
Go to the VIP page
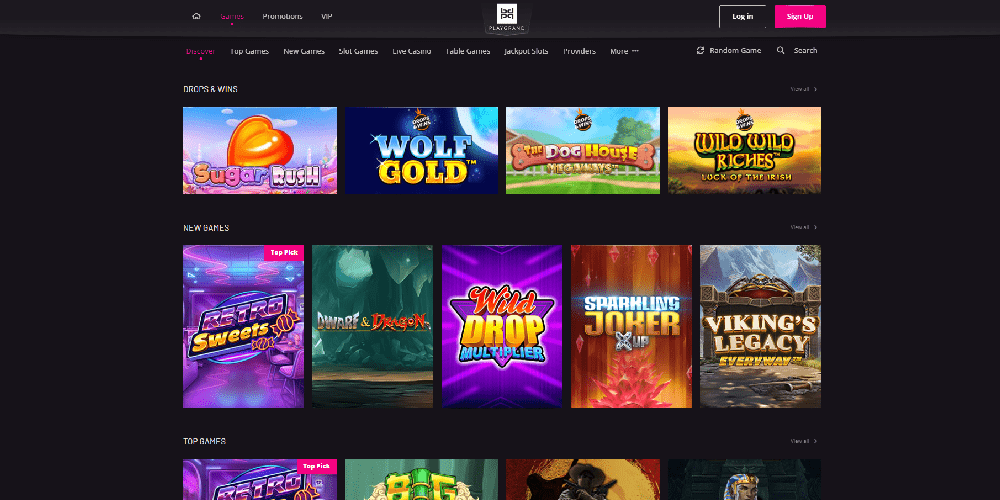(327, 17)
